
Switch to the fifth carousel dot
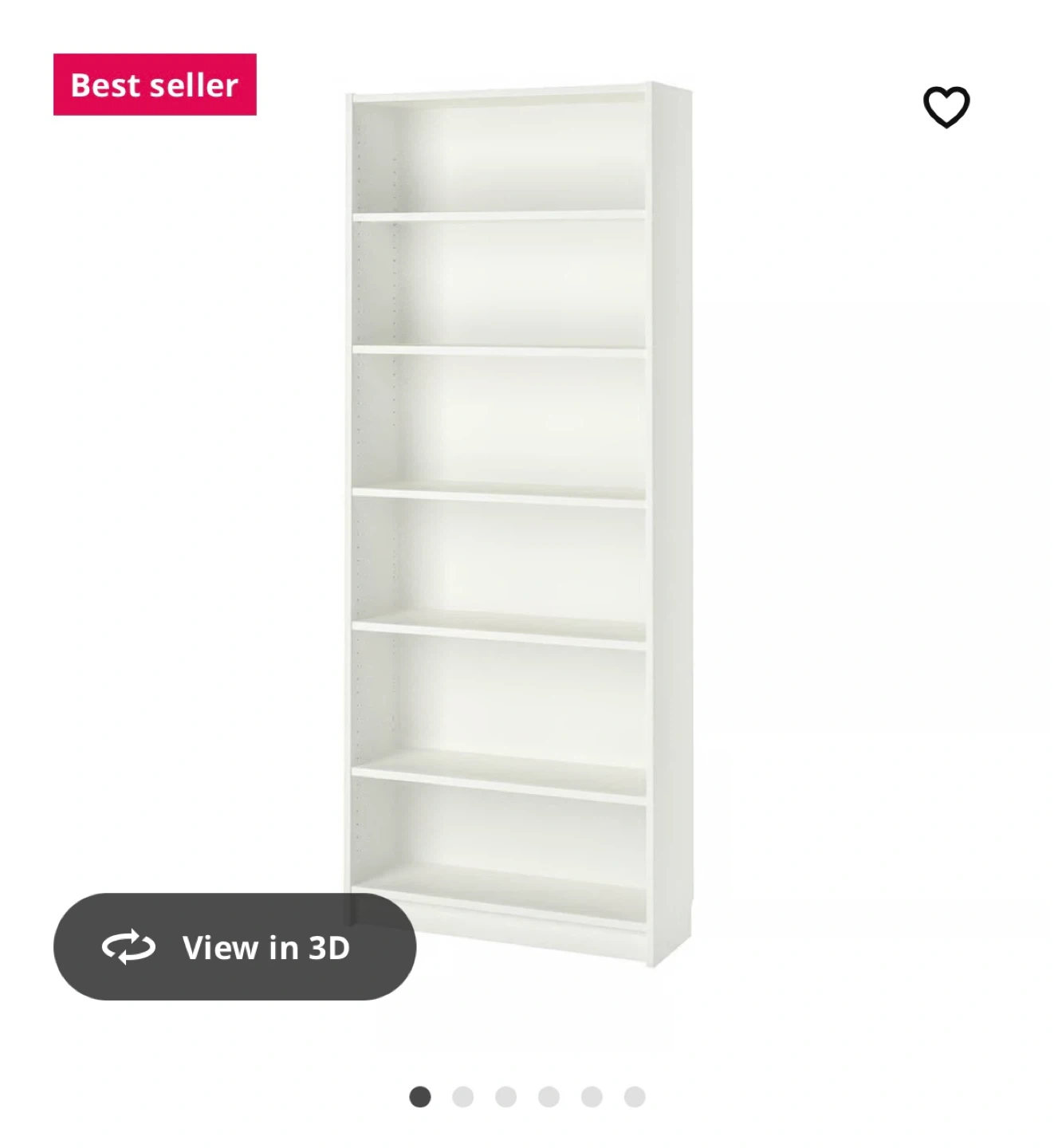592,1097
